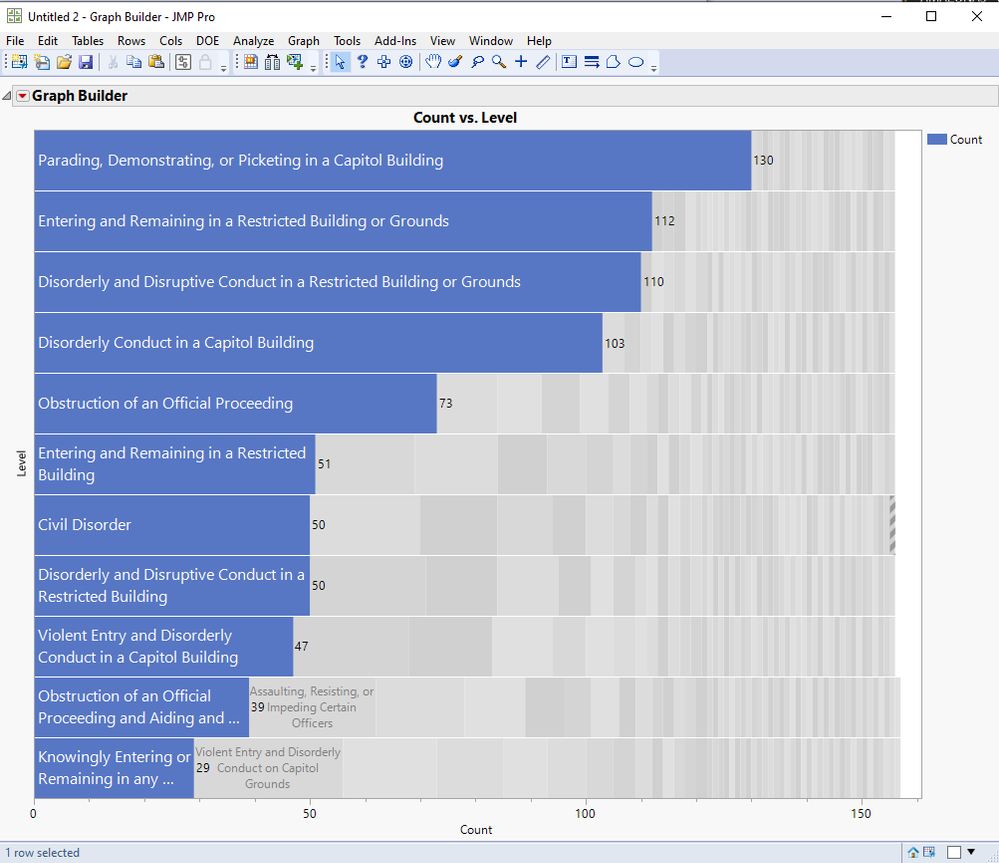Image resolution: width=999 pixels, height=863 pixels.
Task: Click the Level vertical axis label
Action: click(21, 463)
